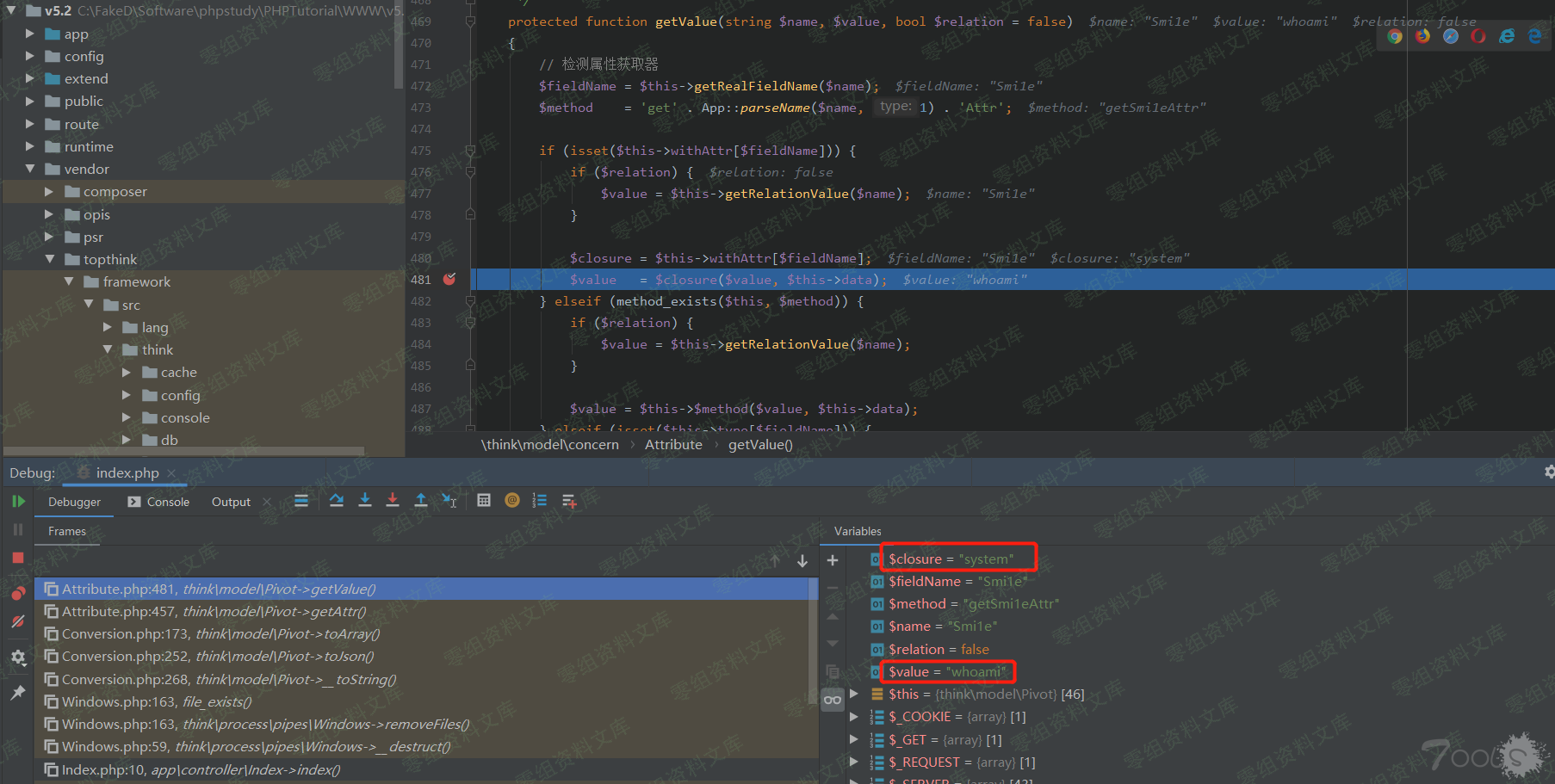The image size is (1555, 784).
Task: Select frame Conversion.php:173 toArray()
Action: coord(220,634)
